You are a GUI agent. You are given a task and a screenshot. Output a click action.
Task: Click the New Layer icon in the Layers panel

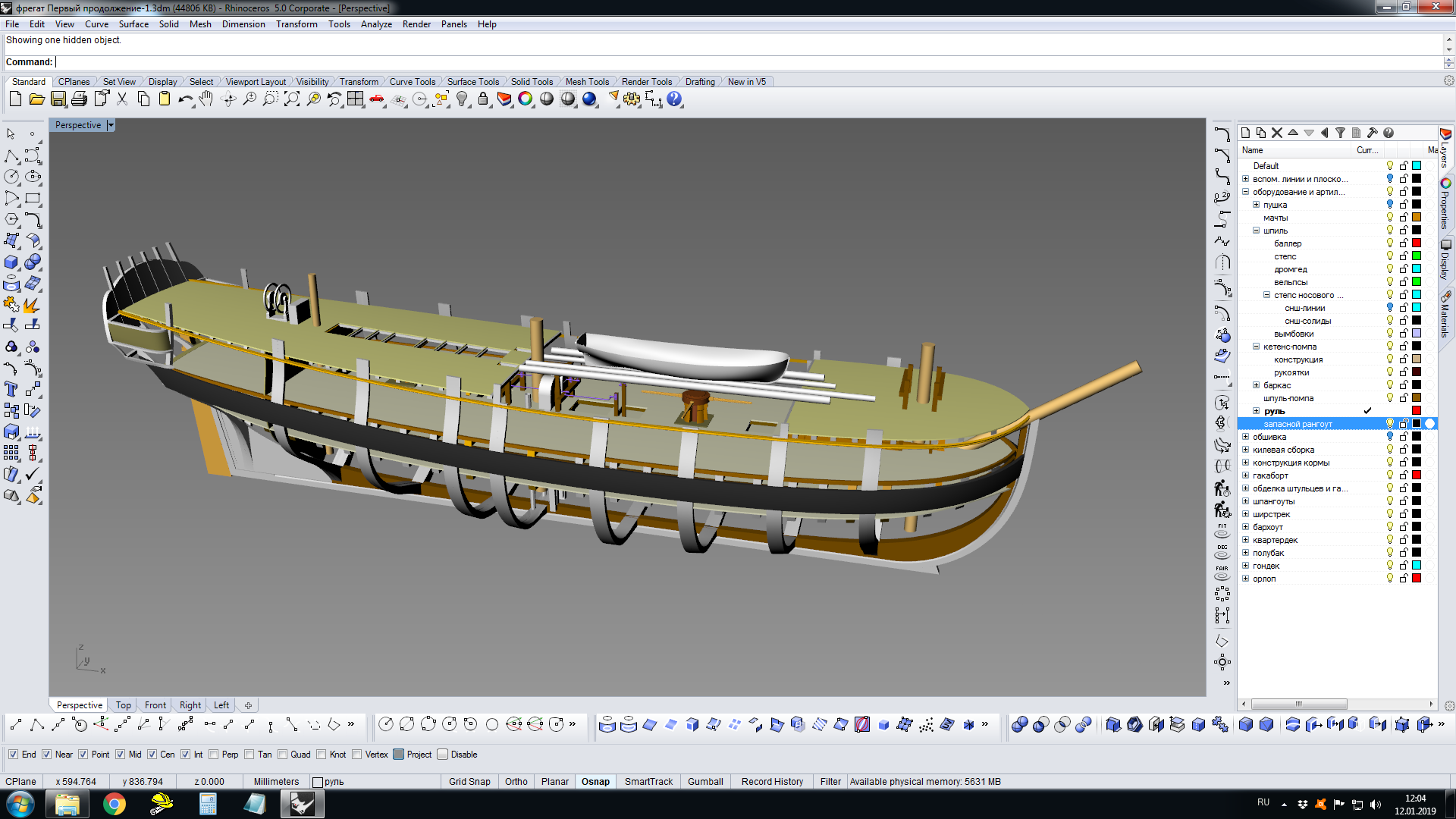pyautogui.click(x=1245, y=133)
